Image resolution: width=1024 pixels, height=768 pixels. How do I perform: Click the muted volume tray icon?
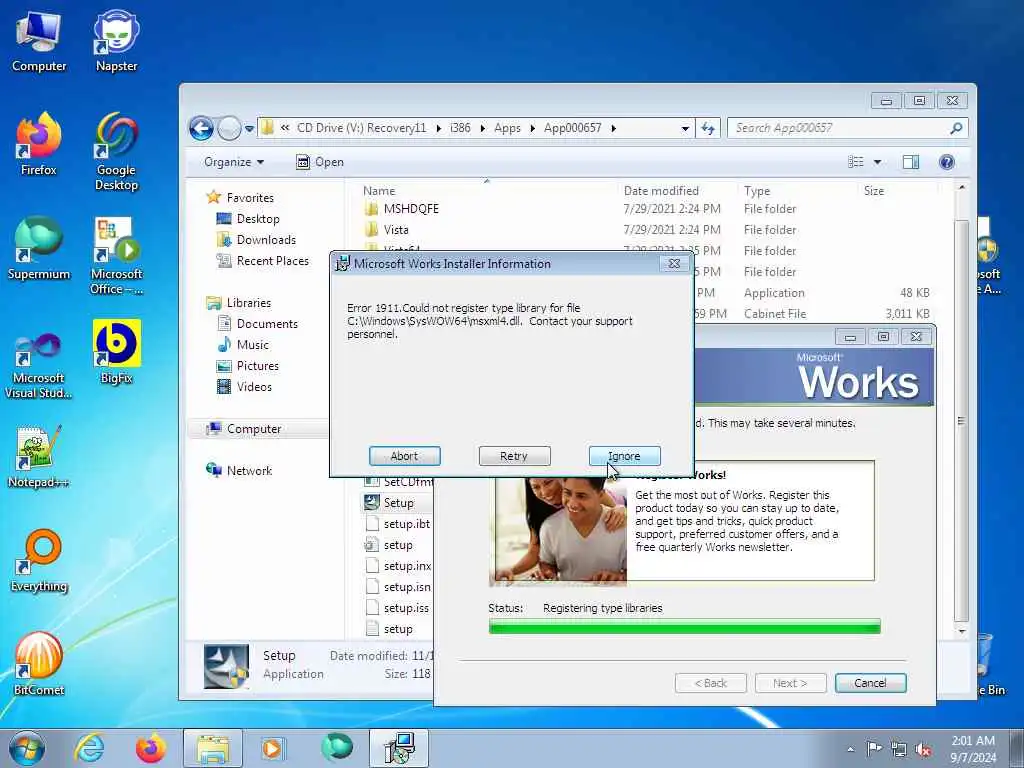[x=923, y=749]
